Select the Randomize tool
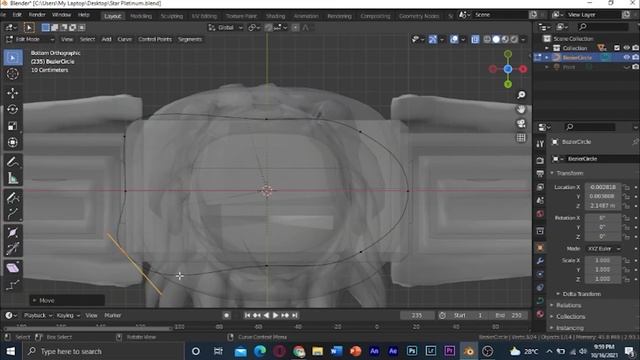640x360 pixels. coord(13,284)
